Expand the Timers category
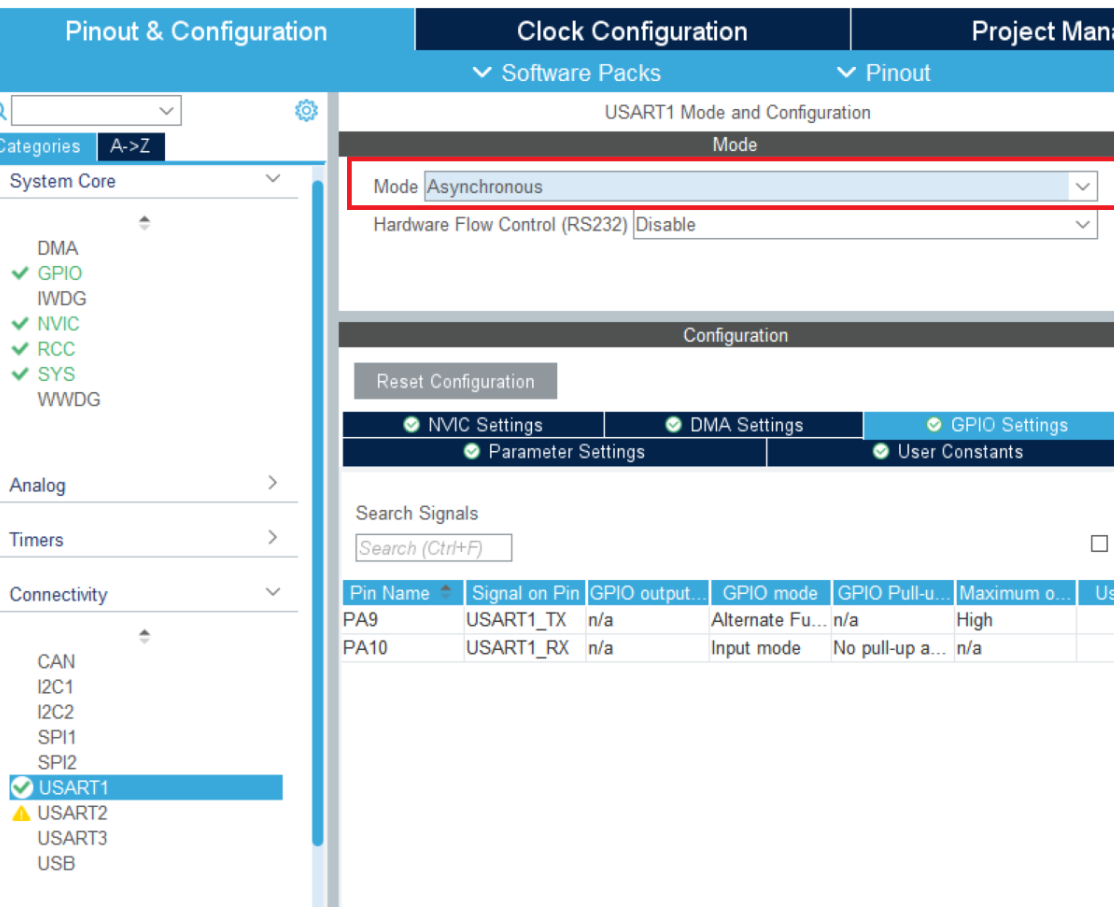The image size is (1114, 907). (x=273, y=538)
